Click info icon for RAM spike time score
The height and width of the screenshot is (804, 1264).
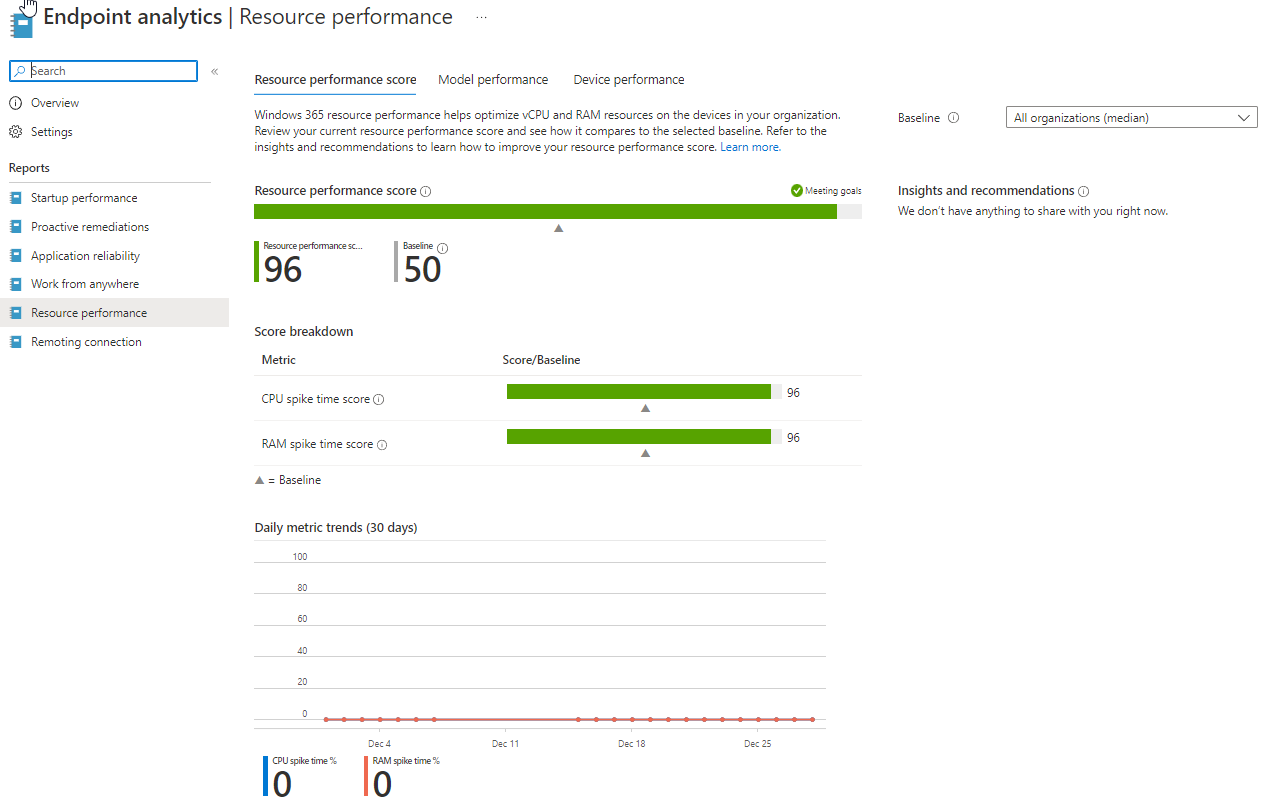tap(382, 445)
